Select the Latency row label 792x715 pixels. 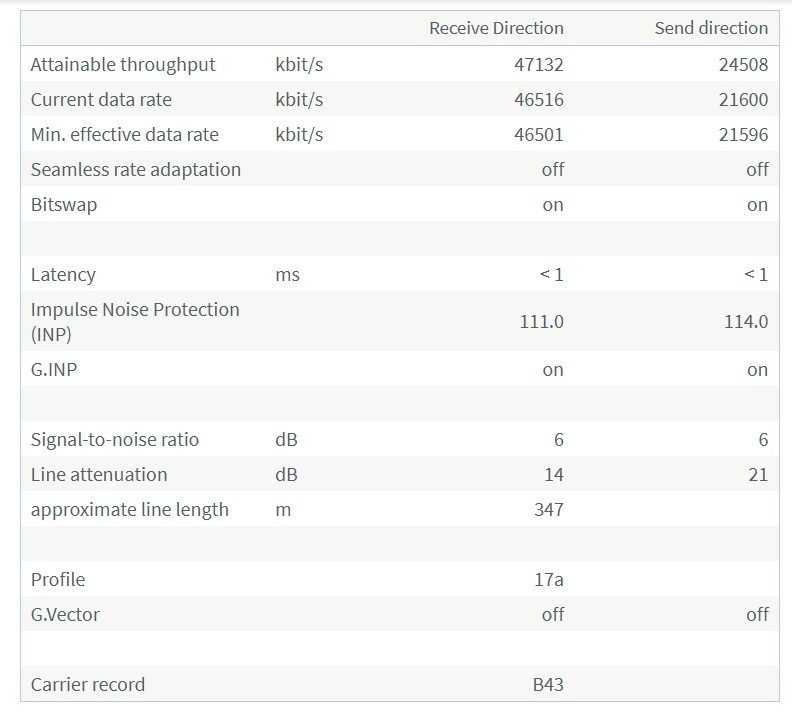pyautogui.click(x=63, y=275)
